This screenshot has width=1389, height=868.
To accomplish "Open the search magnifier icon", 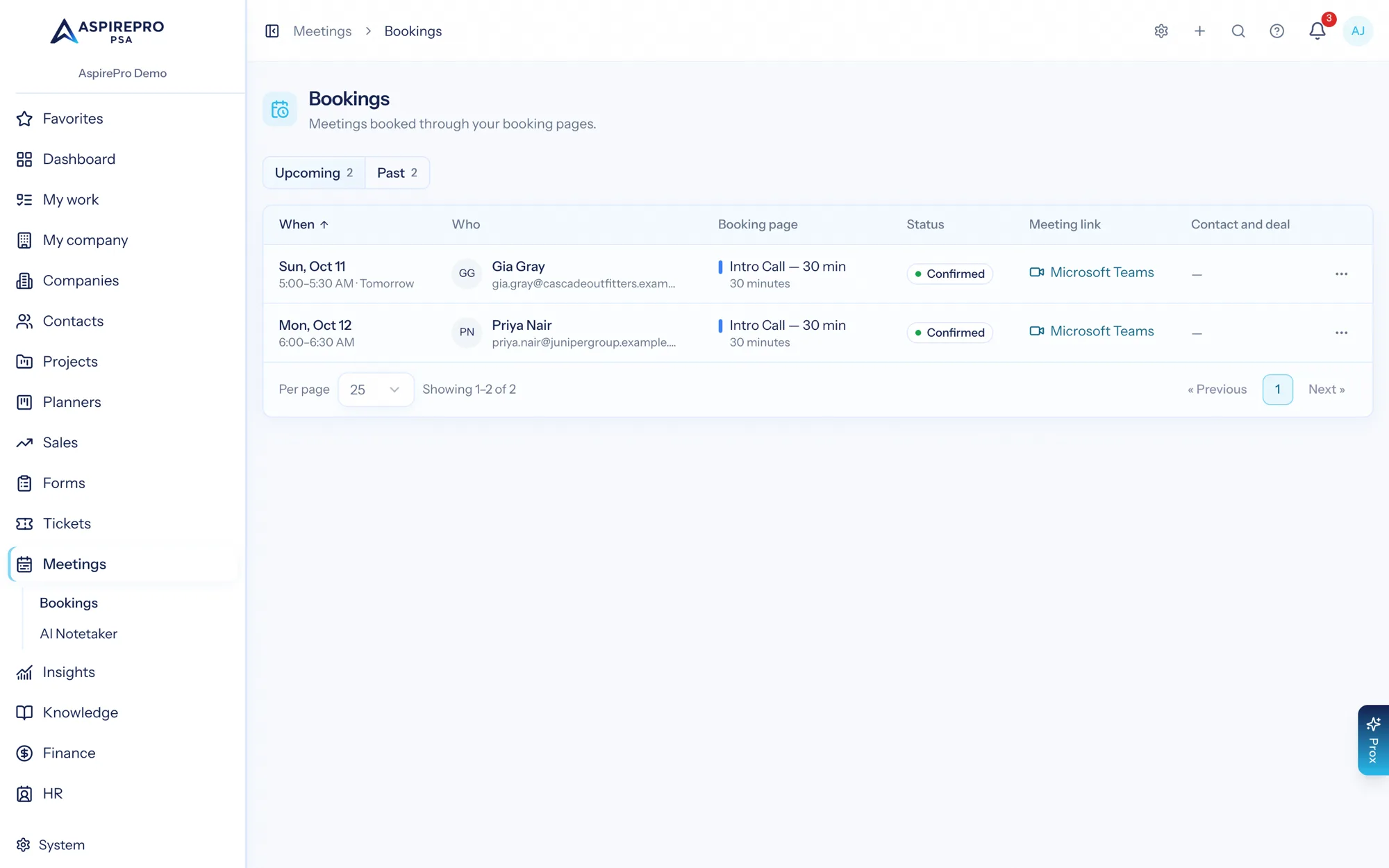I will coord(1238,31).
